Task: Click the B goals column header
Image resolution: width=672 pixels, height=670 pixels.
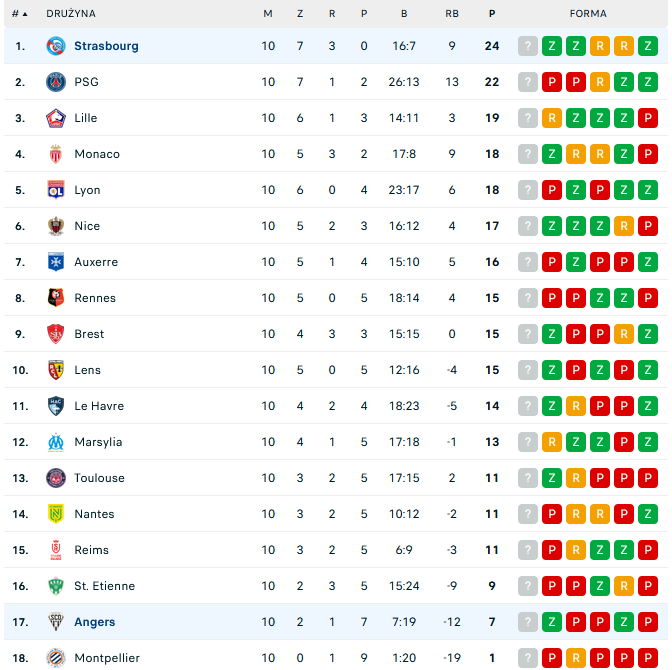Action: (404, 14)
